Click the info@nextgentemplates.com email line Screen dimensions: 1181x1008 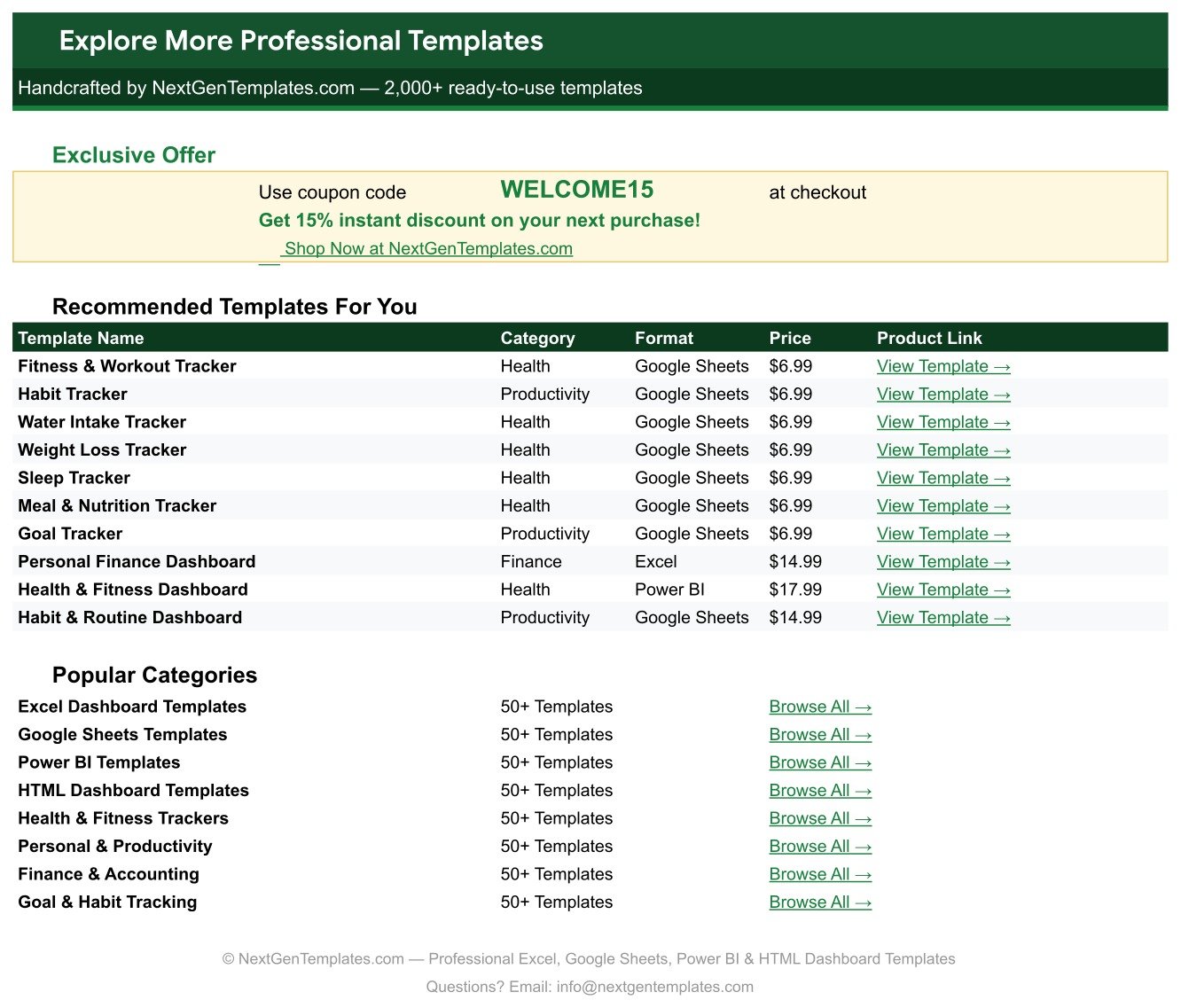click(x=590, y=987)
